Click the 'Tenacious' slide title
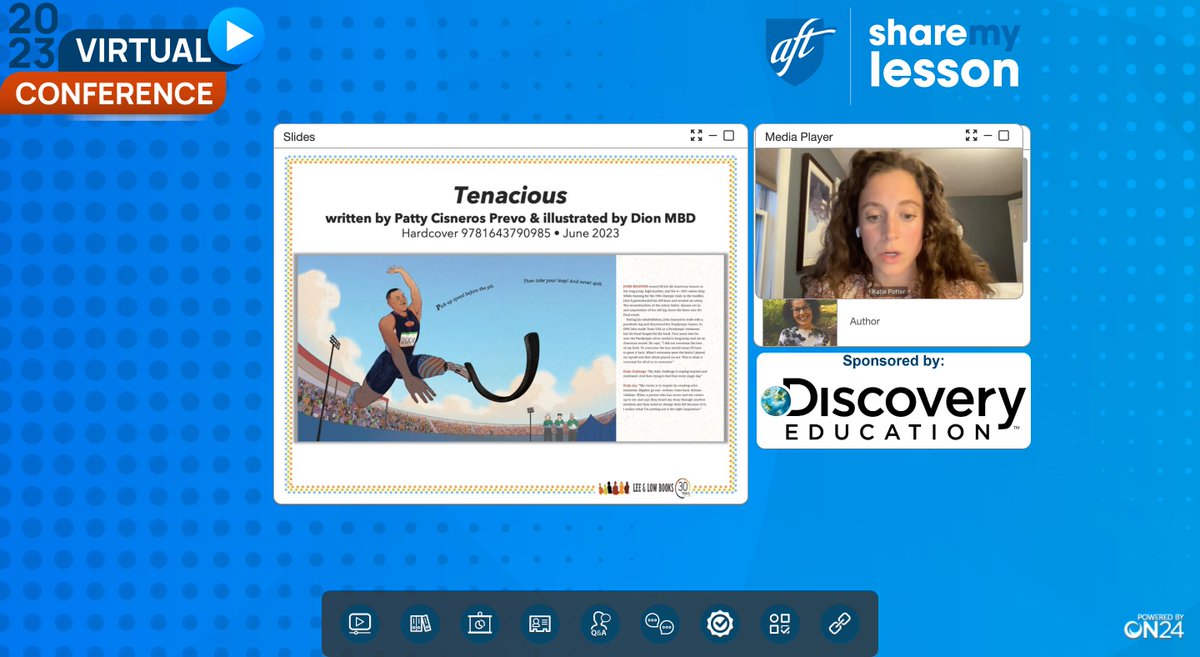 510,195
